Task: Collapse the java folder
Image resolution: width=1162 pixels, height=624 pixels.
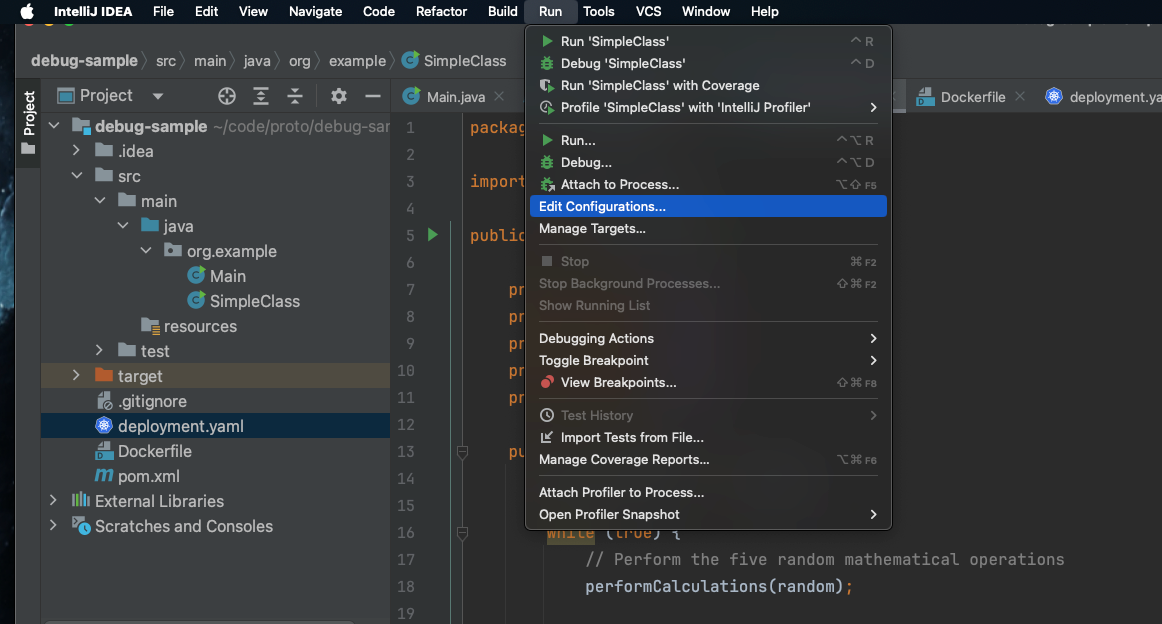Action: pos(123,225)
